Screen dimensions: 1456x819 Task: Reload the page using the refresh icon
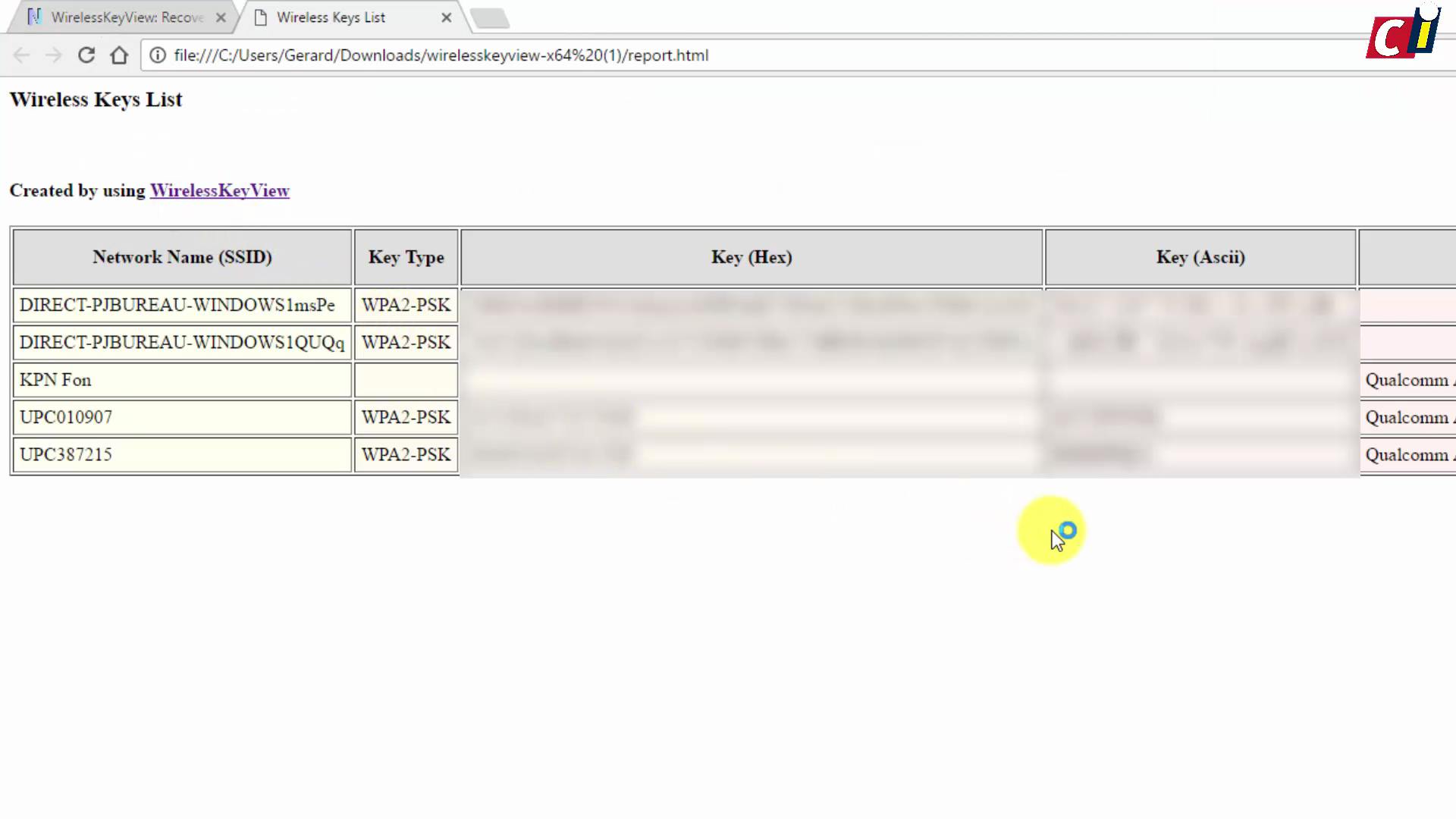point(86,55)
